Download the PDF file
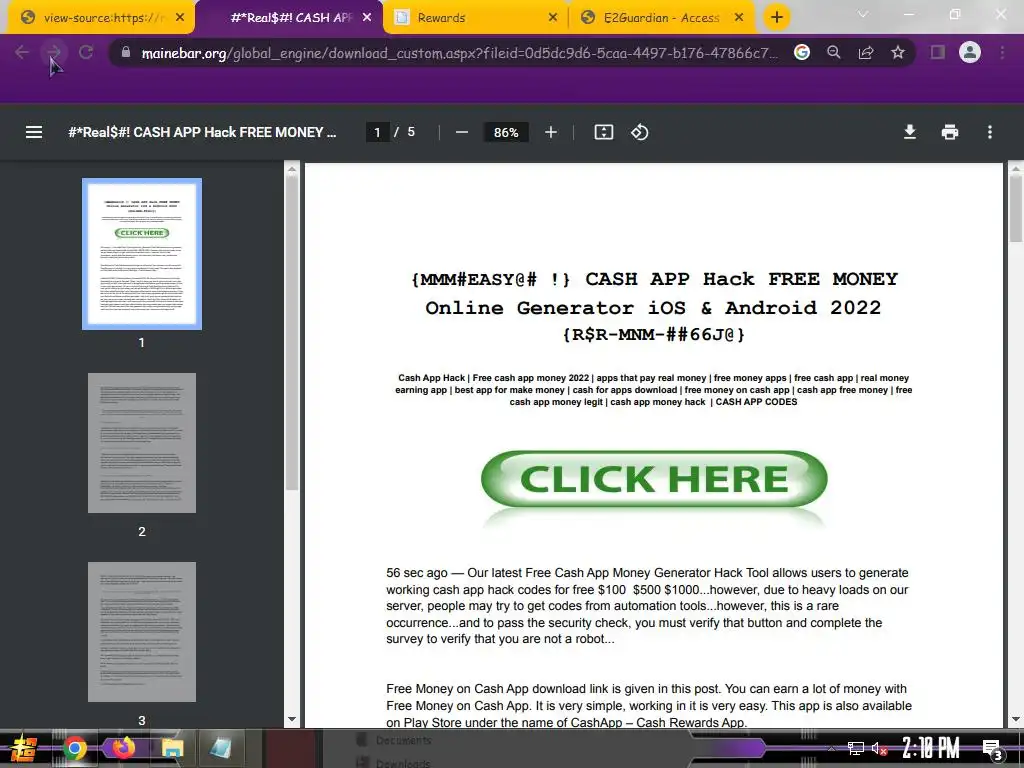Screen dimensions: 1024x768 tap(910, 133)
